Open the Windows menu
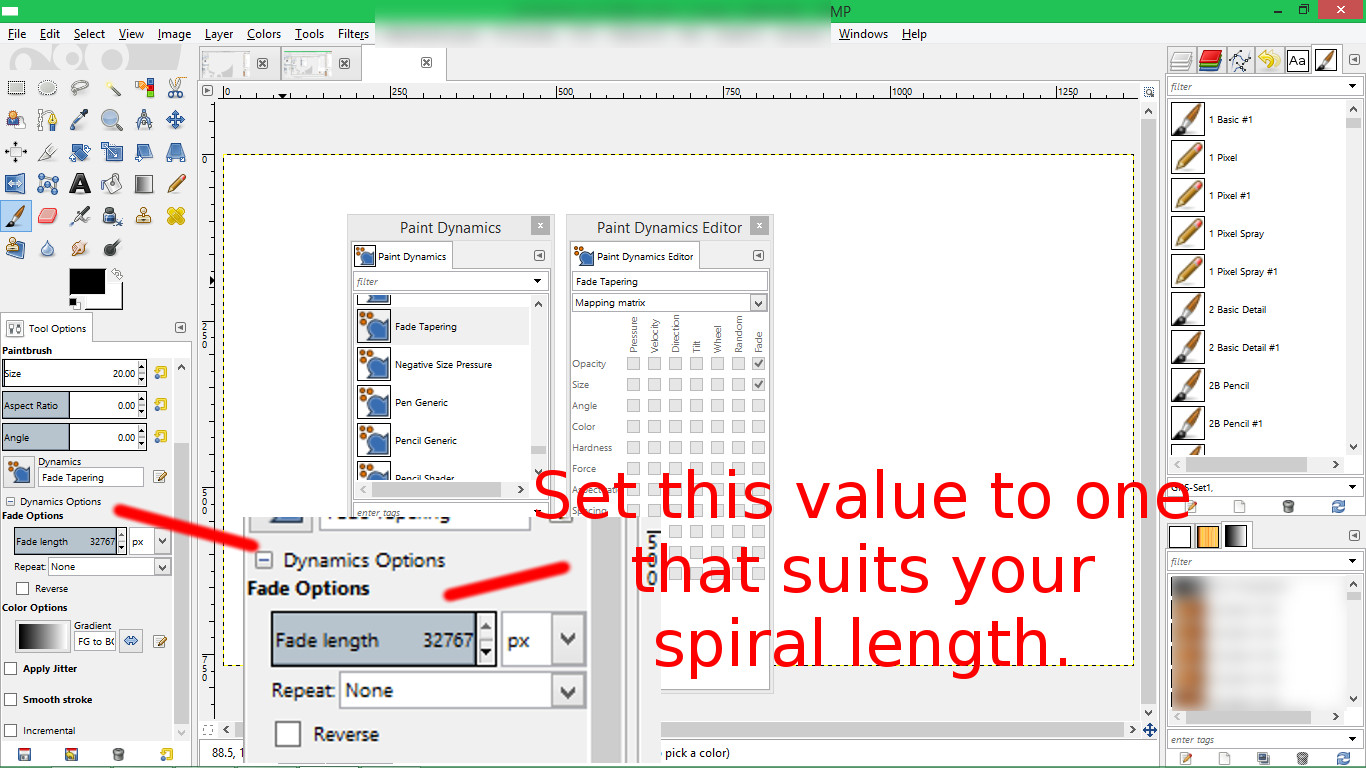 click(x=863, y=34)
